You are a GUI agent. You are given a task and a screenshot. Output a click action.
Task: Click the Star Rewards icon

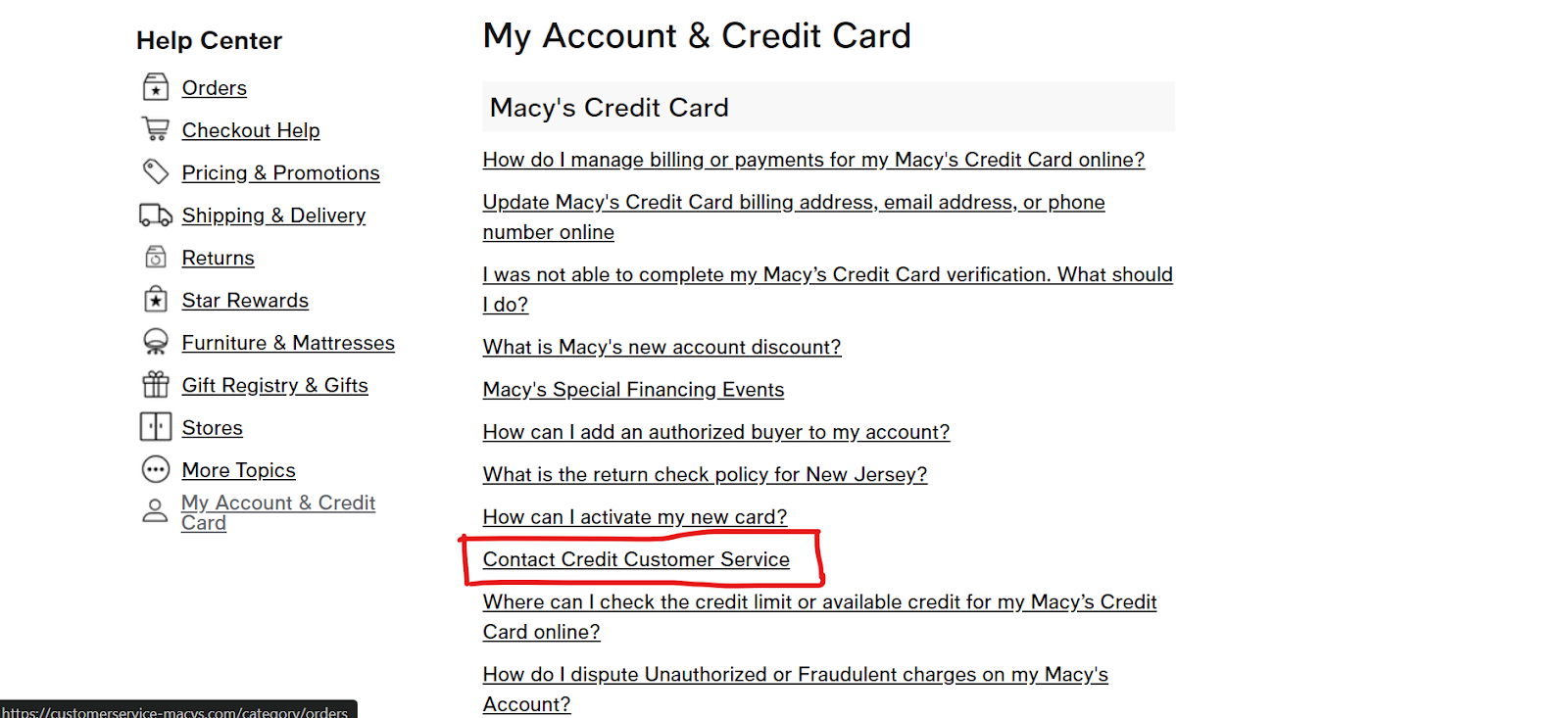point(156,300)
